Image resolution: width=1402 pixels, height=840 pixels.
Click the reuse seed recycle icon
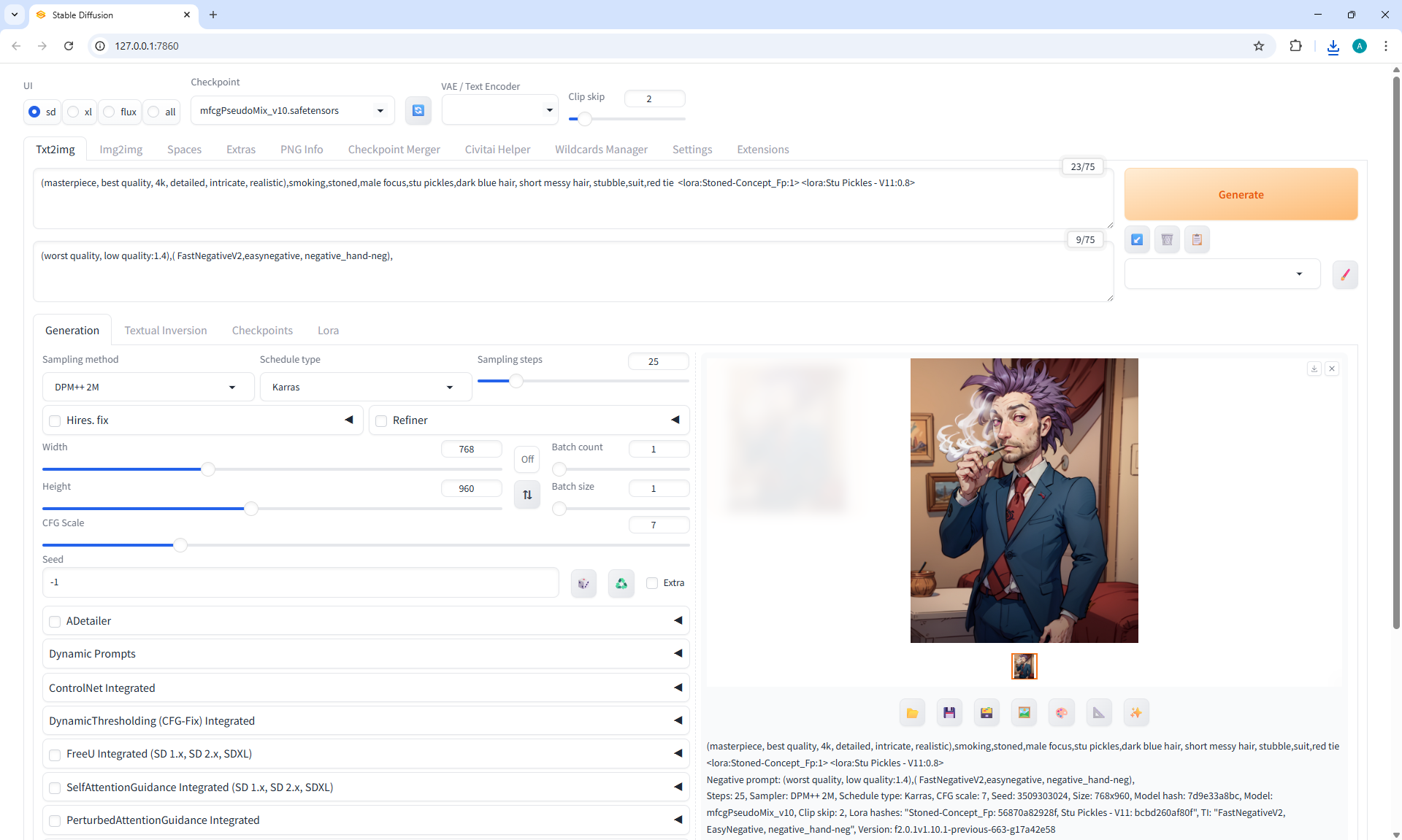click(x=621, y=583)
